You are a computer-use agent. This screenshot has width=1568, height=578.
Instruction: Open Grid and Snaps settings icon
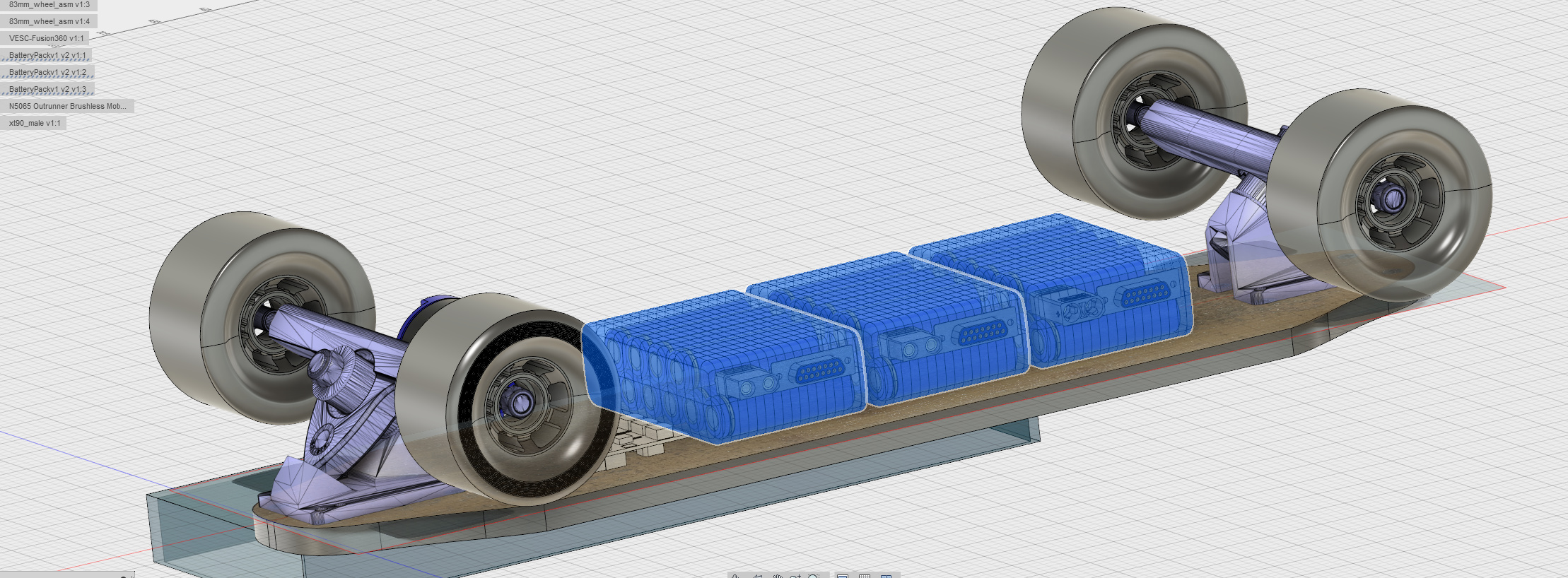click(864, 577)
